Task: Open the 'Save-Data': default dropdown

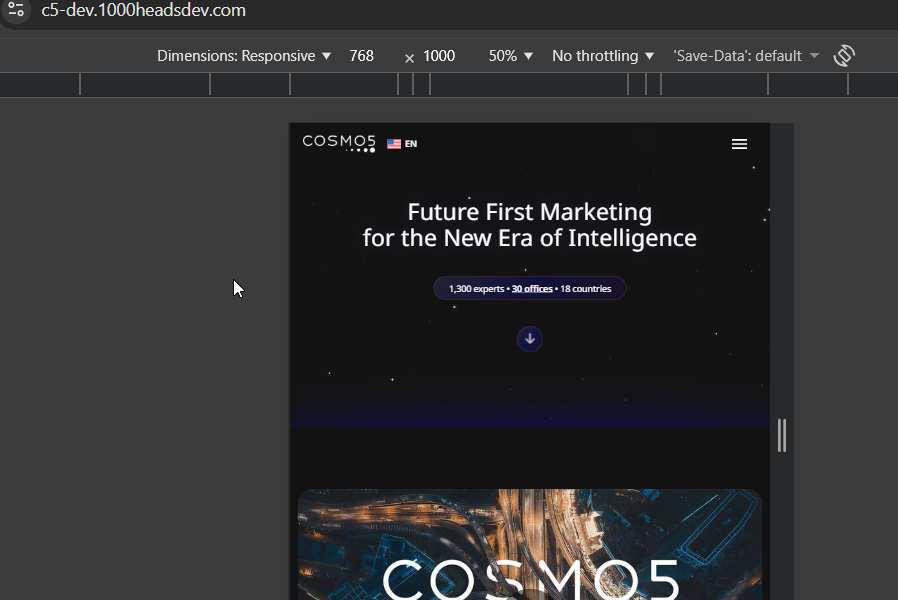Action: [x=746, y=56]
